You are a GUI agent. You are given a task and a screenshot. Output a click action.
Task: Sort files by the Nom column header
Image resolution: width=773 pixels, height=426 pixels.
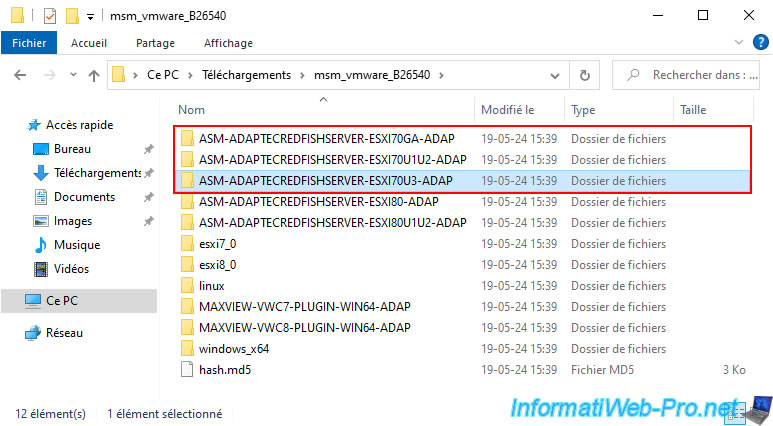pyautogui.click(x=191, y=109)
